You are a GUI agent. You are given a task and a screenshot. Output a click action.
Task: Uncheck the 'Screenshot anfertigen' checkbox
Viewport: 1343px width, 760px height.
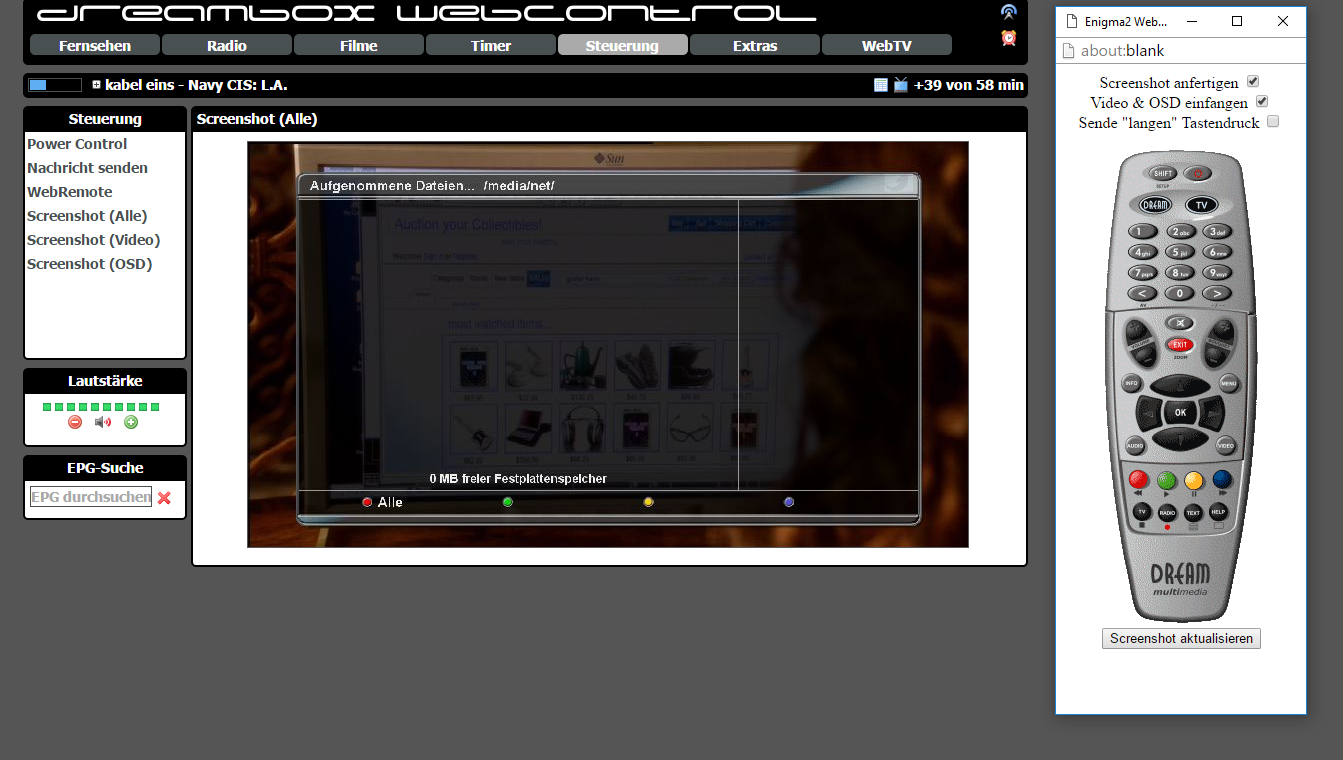click(1253, 82)
